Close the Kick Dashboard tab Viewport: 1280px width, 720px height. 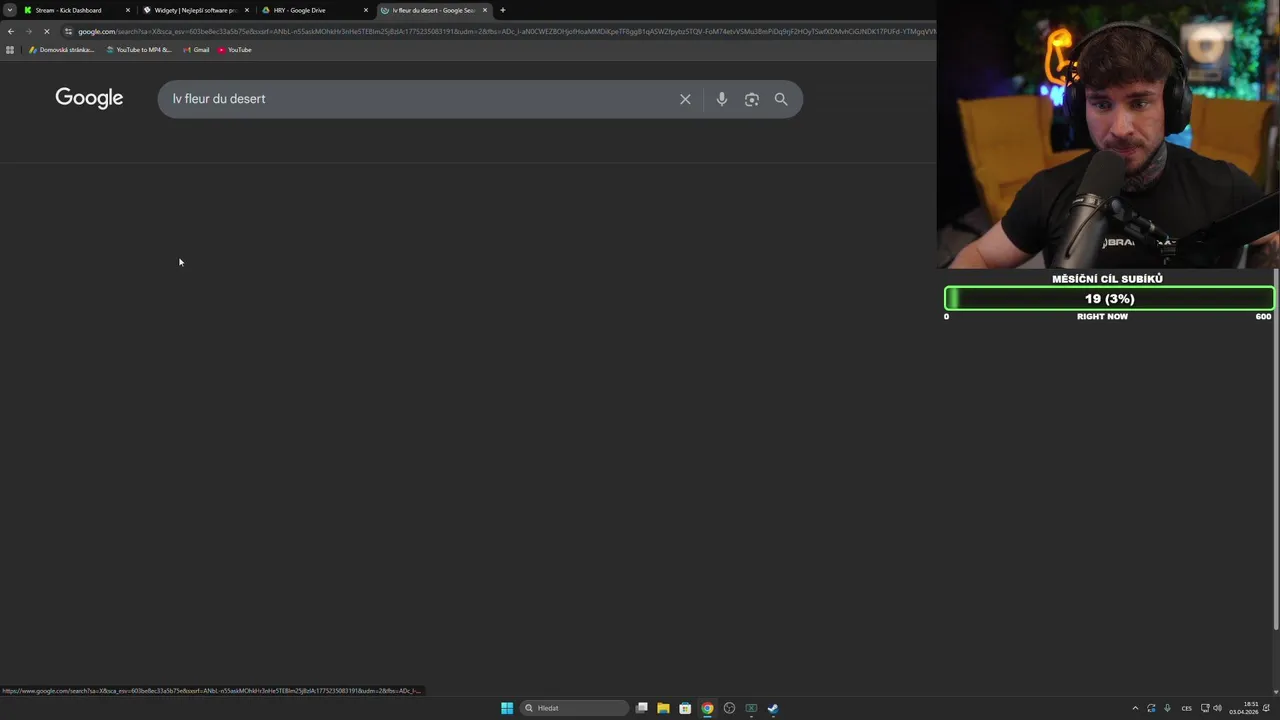click(x=128, y=10)
